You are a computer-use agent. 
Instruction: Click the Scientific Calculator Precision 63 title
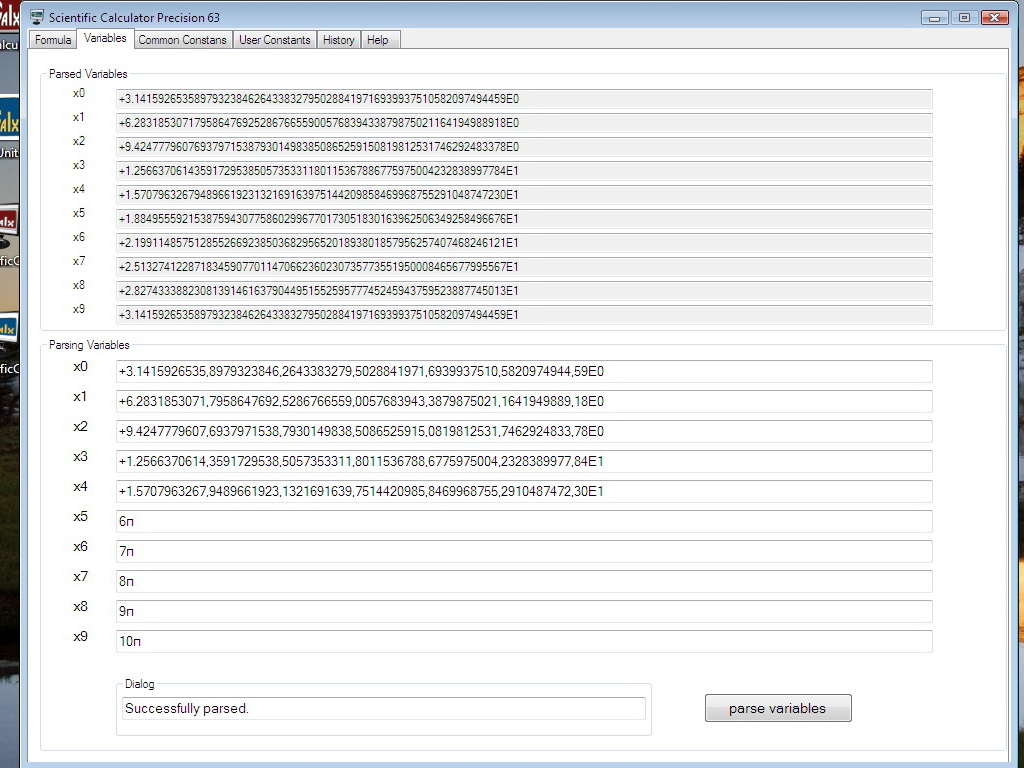[134, 18]
